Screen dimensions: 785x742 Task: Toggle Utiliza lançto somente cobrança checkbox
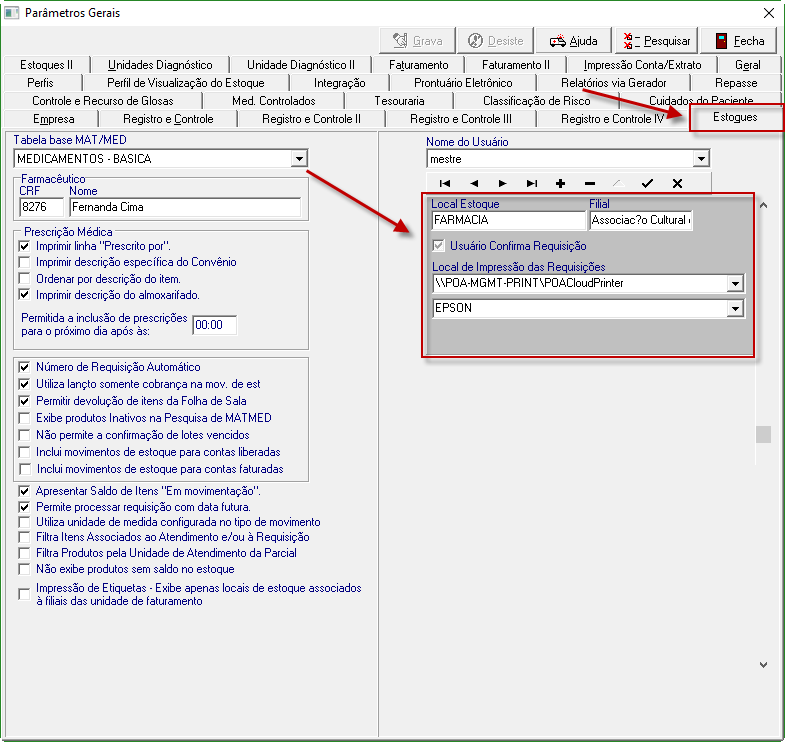pyautogui.click(x=24, y=384)
